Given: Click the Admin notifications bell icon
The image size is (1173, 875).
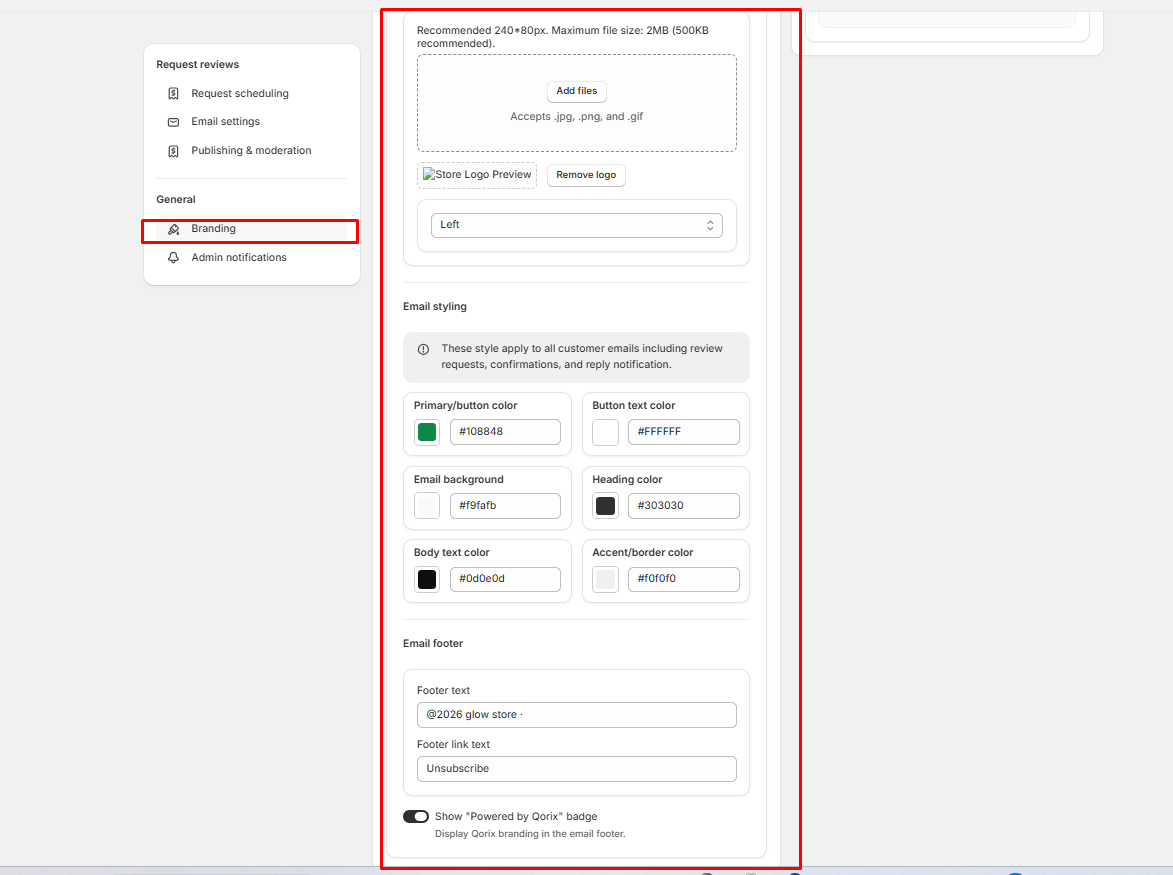Looking at the screenshot, I should click(174, 257).
